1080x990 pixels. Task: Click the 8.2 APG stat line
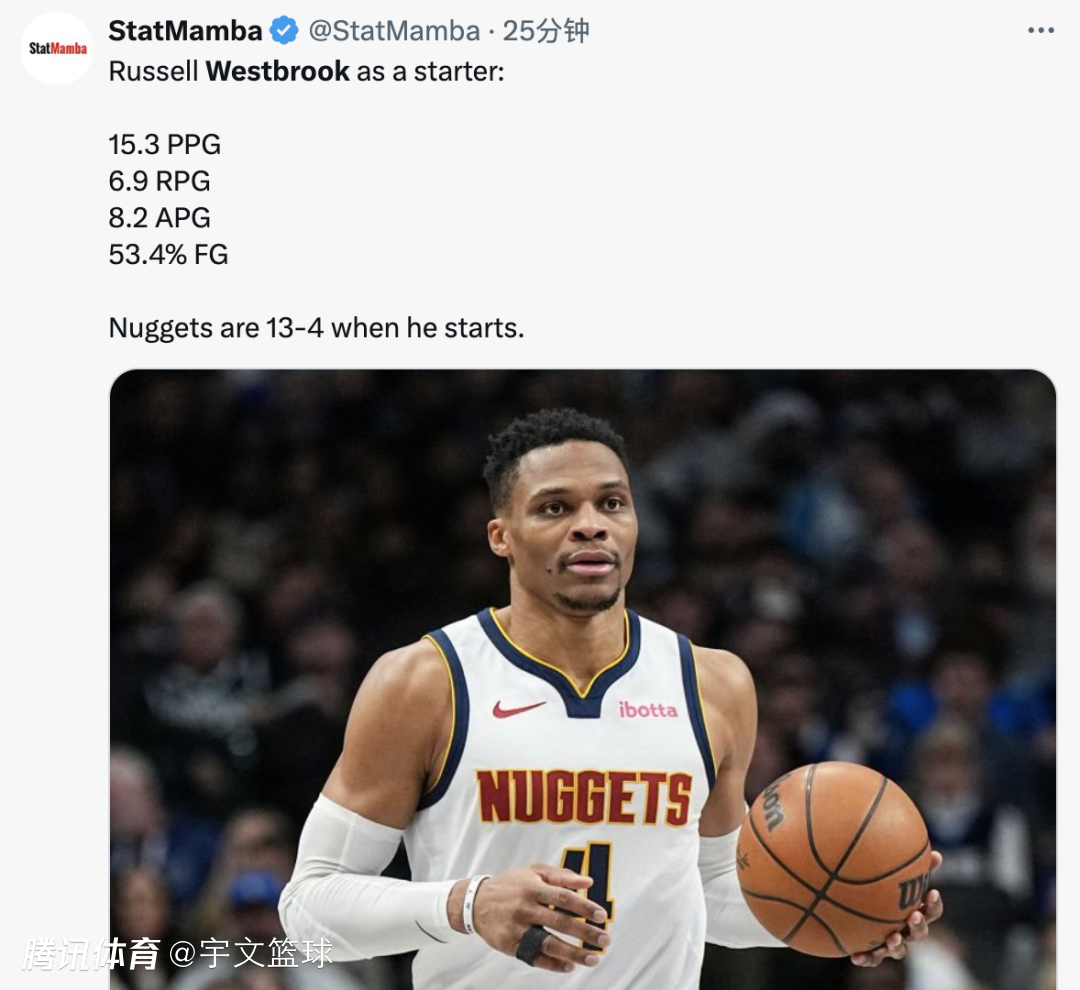click(160, 218)
